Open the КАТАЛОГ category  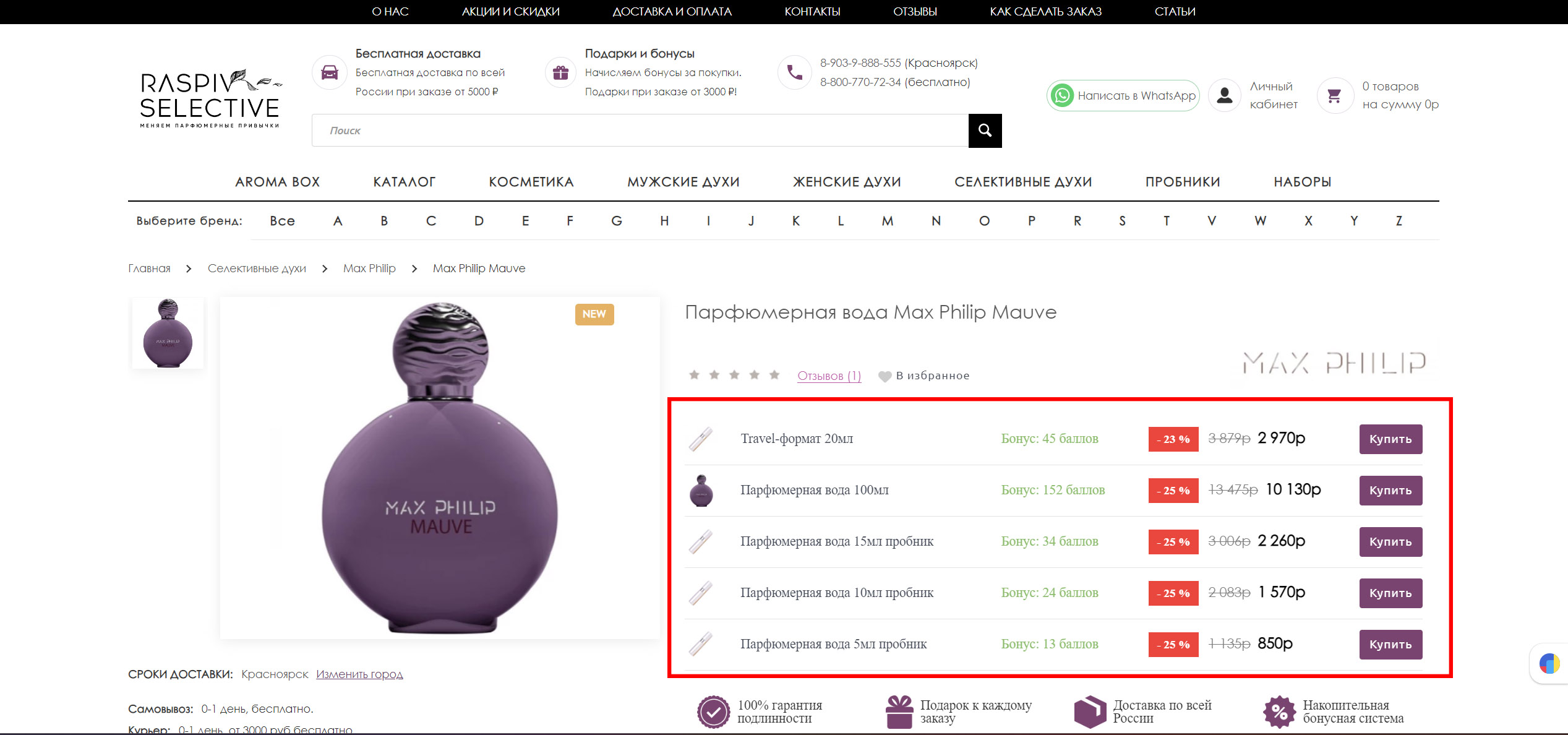tap(405, 182)
